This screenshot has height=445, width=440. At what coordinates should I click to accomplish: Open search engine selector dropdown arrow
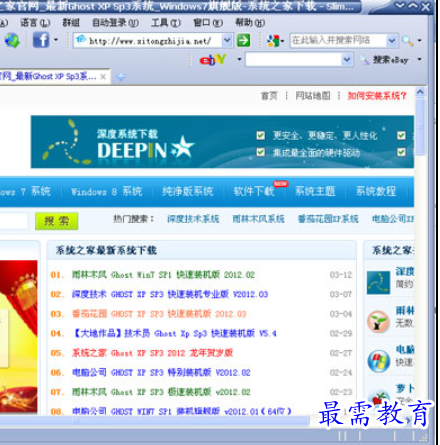pyautogui.click(x=282, y=41)
